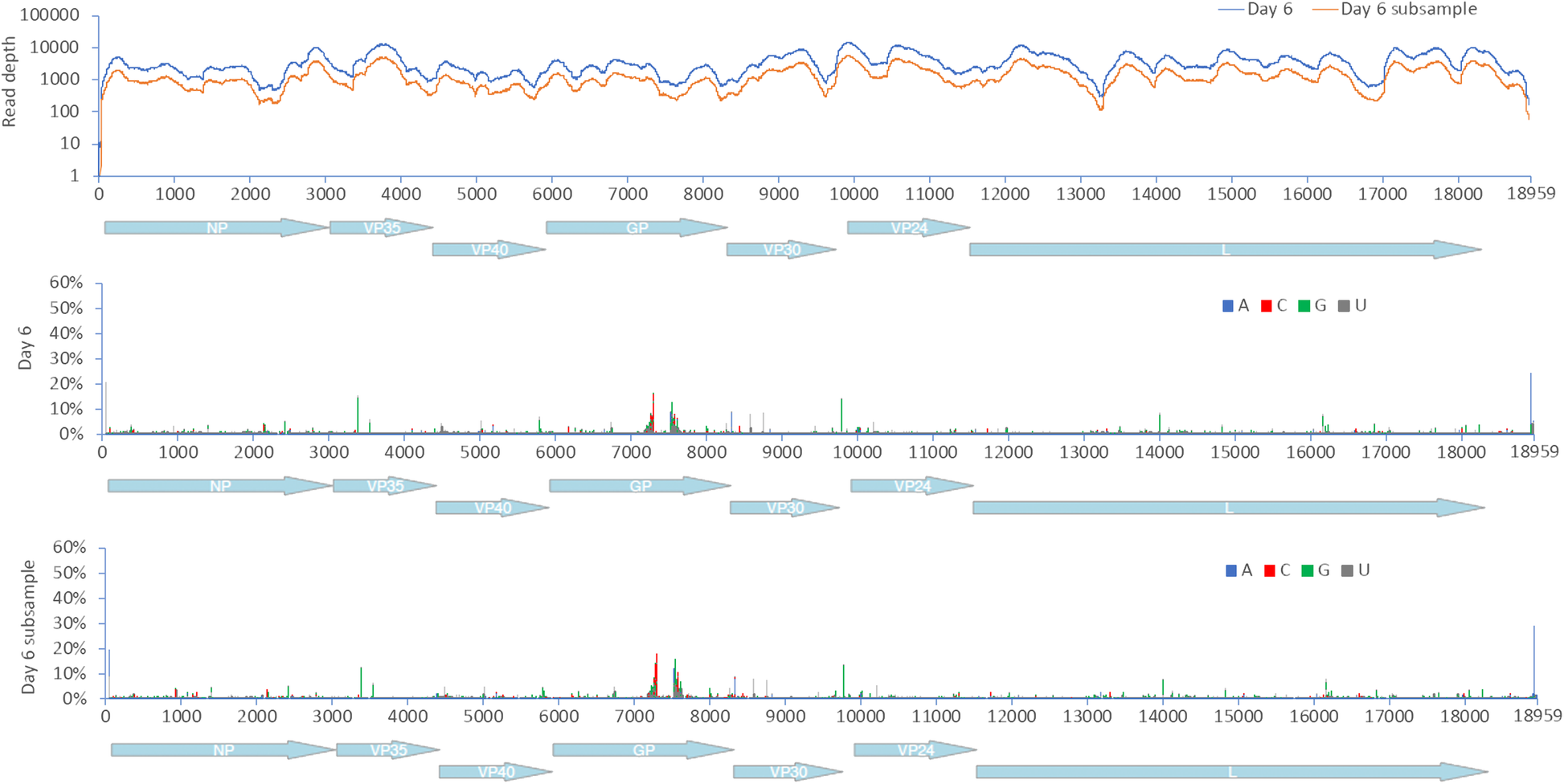This screenshot has width=1564, height=784.
Task: Pick the blue A swatch in Day 6 subsample legend
Action: pos(1231,571)
